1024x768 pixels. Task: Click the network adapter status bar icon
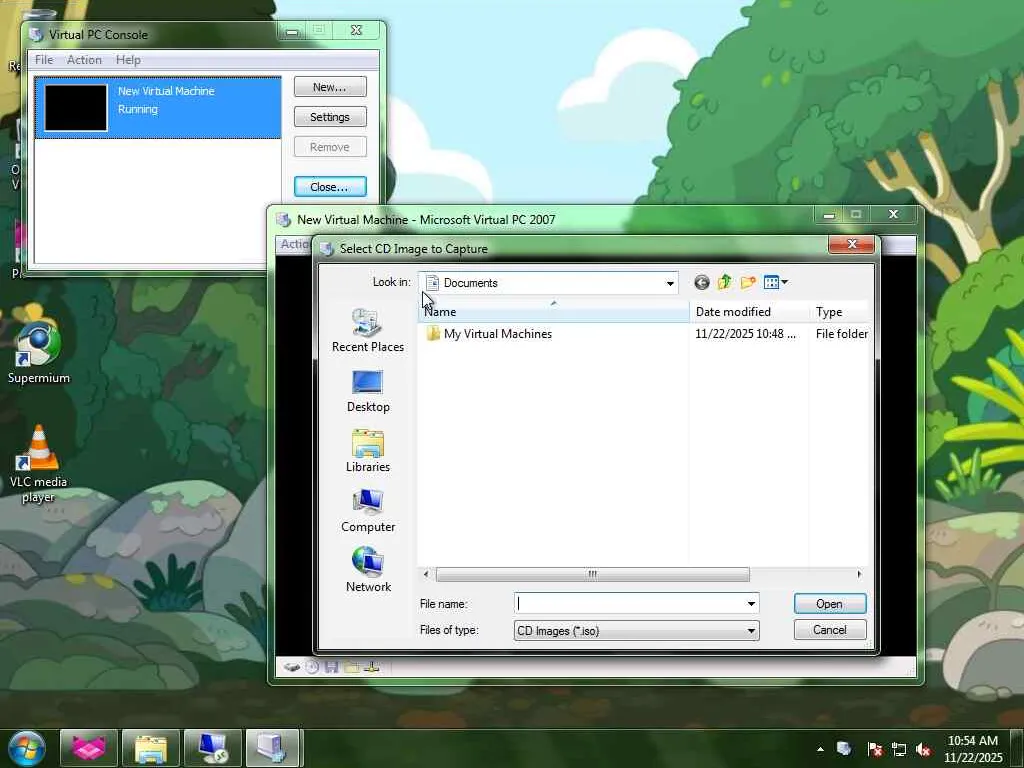click(x=372, y=667)
